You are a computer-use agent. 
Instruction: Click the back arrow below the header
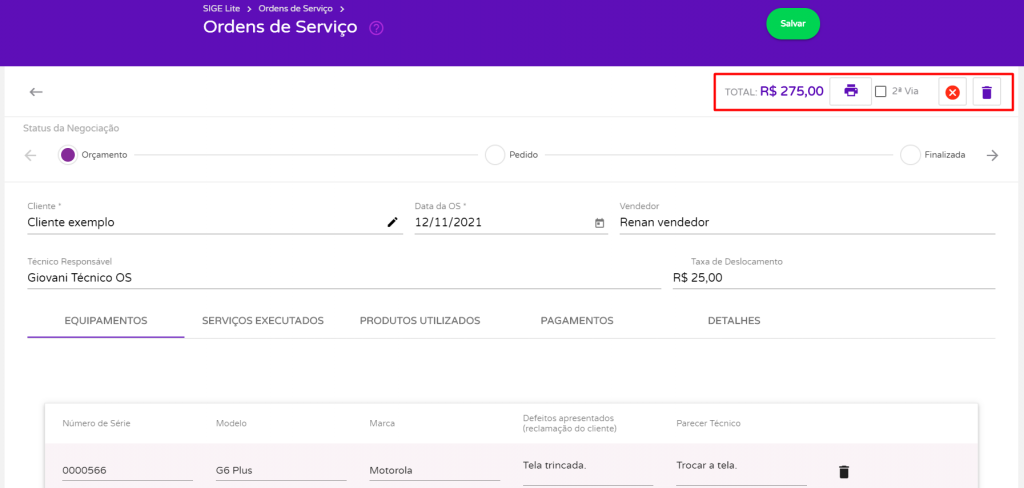(36, 92)
